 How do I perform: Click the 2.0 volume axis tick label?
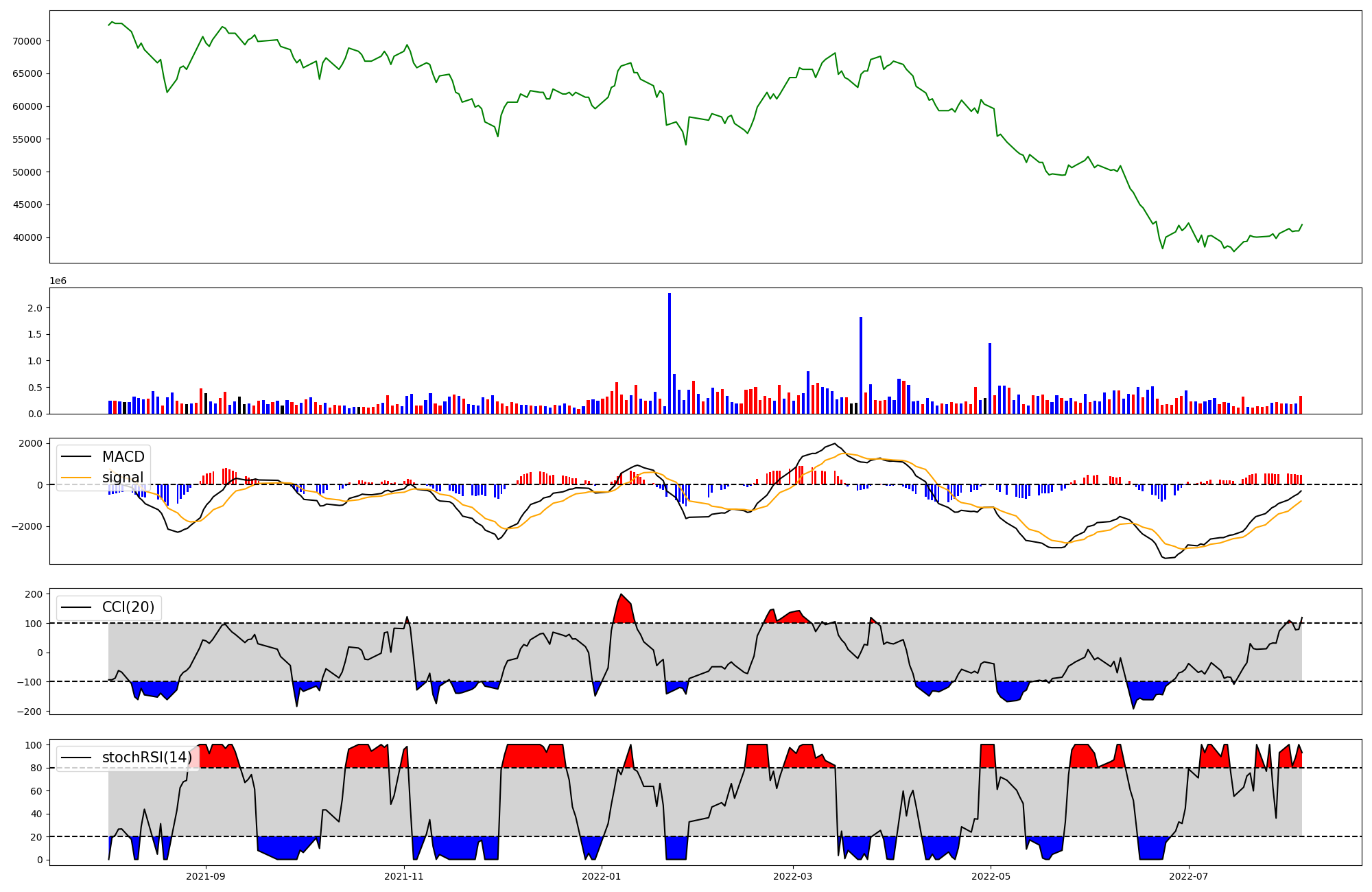coord(34,308)
